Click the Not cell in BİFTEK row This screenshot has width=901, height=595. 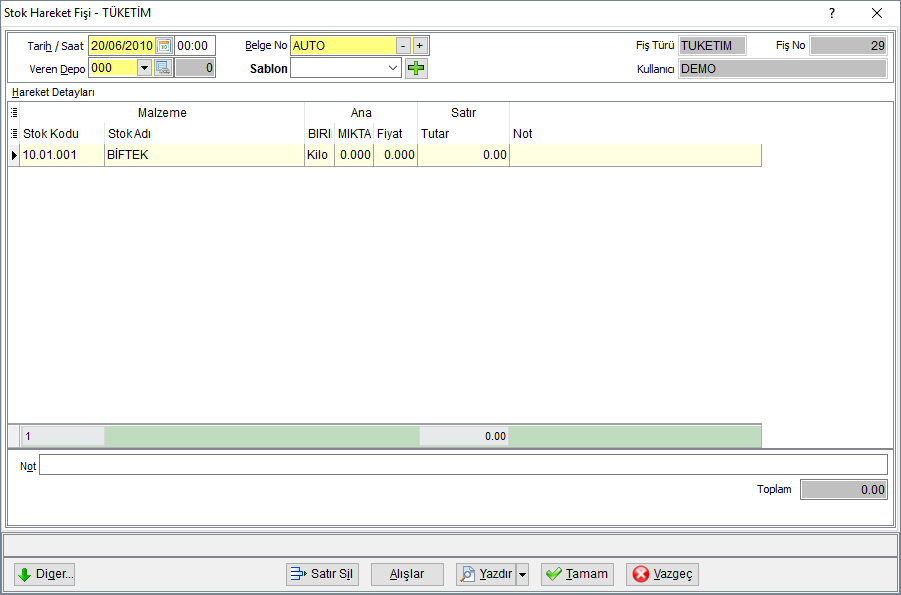point(636,155)
